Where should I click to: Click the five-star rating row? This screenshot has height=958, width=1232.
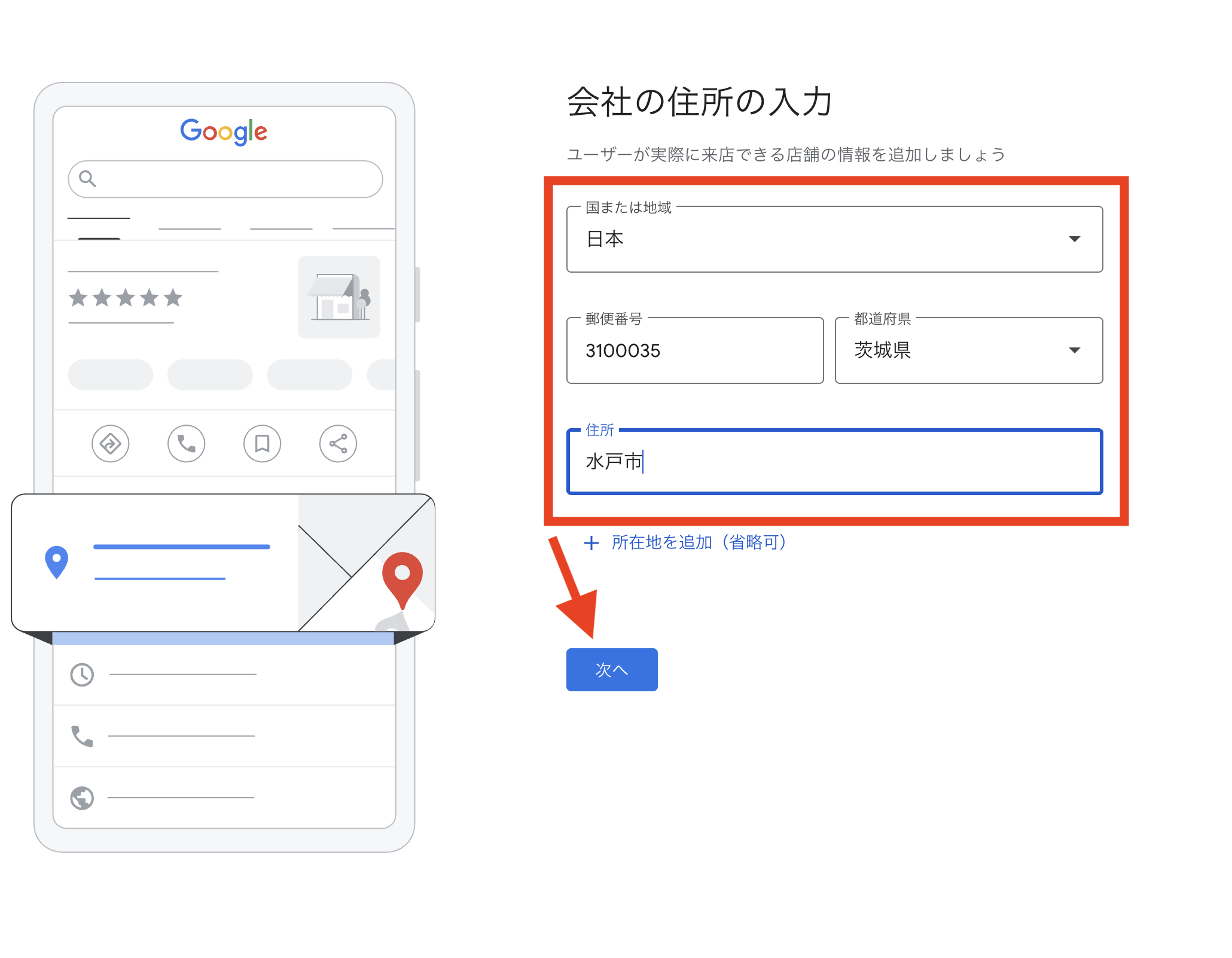click(126, 298)
